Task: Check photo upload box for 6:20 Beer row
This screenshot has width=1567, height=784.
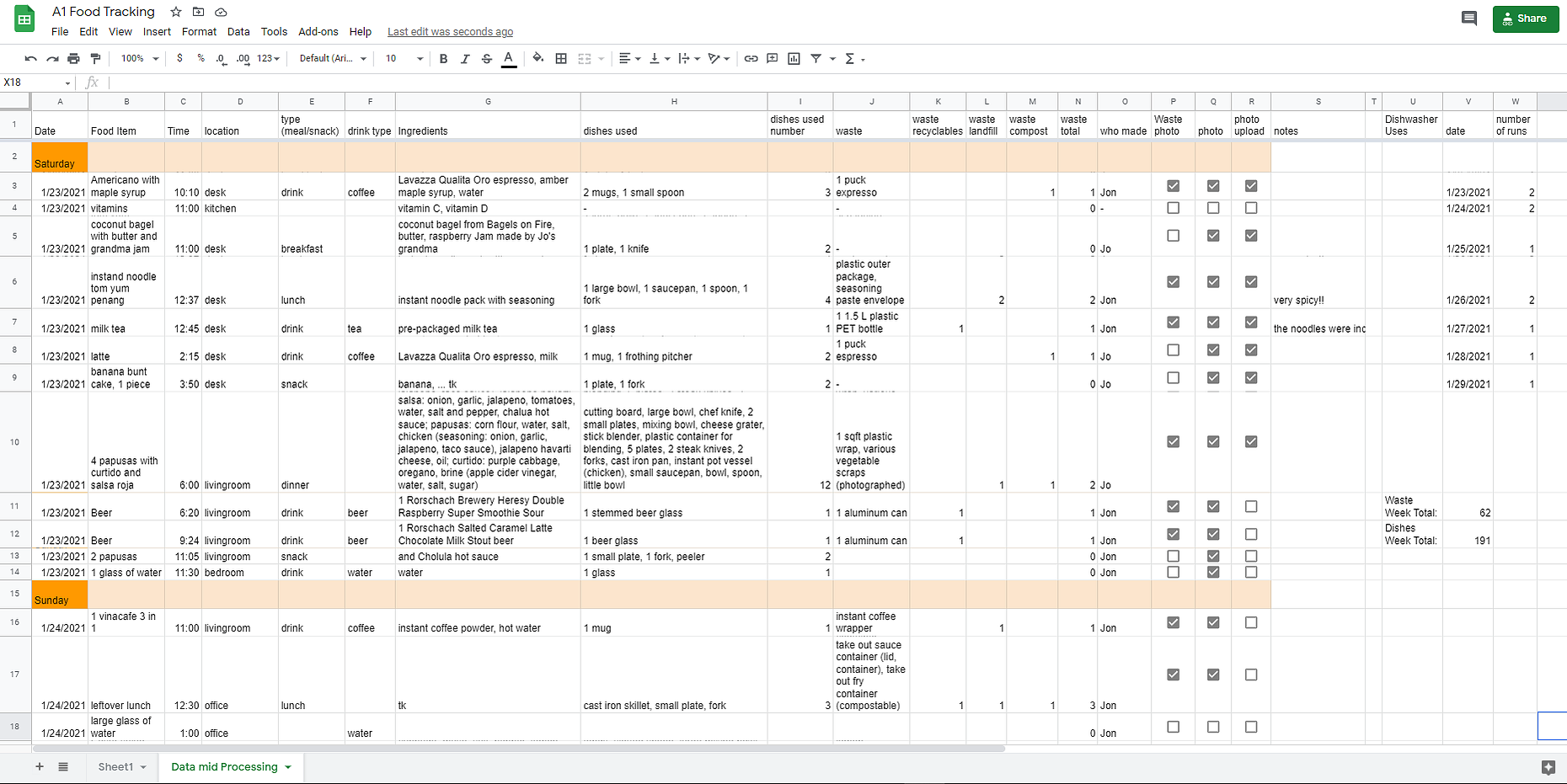Action: point(1251,507)
